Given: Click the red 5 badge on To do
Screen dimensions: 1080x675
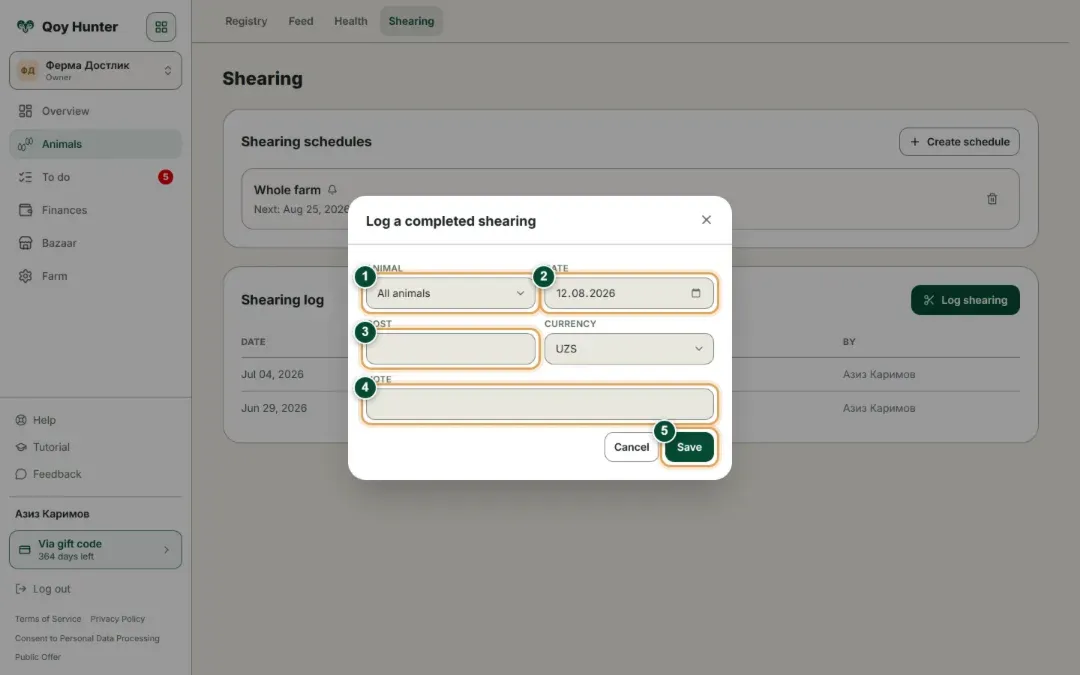Looking at the screenshot, I should (165, 177).
